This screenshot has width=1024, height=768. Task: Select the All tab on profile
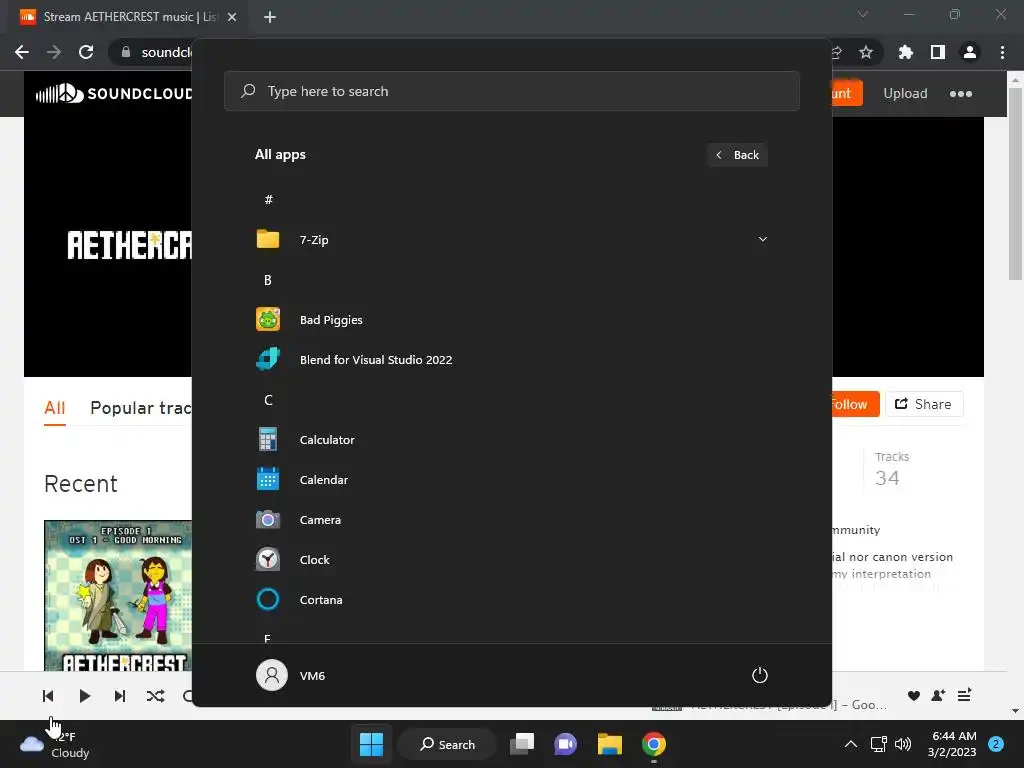point(55,408)
